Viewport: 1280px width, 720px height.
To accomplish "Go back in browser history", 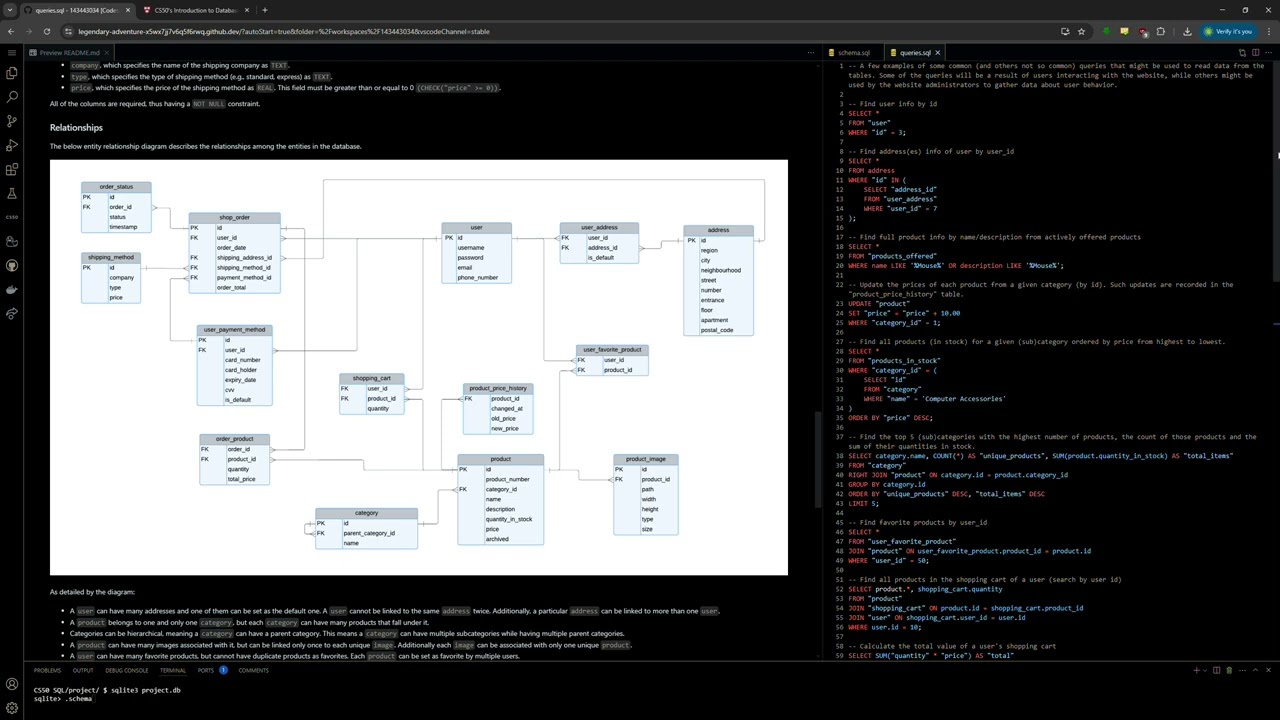I will (11, 31).
